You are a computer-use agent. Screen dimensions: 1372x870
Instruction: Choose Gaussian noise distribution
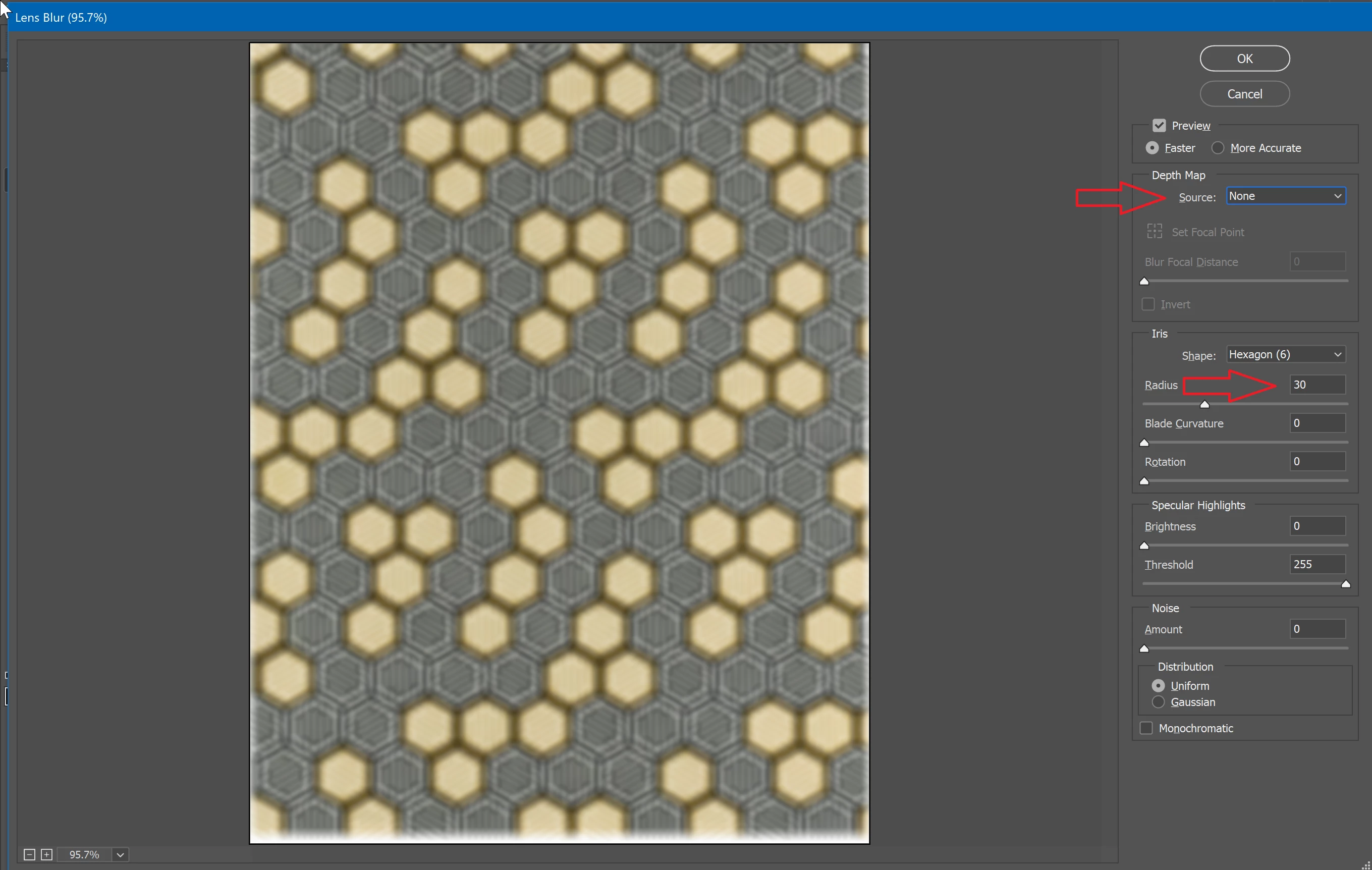click(x=1159, y=702)
